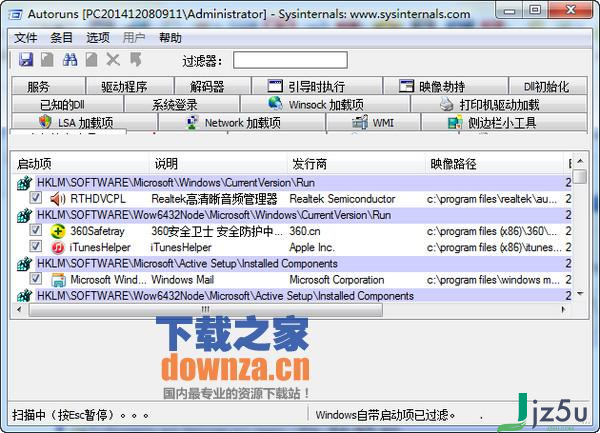Viewport: 600px width, 433px height.
Task: Click the c:\program files\realtek image path
Action: click(492, 199)
